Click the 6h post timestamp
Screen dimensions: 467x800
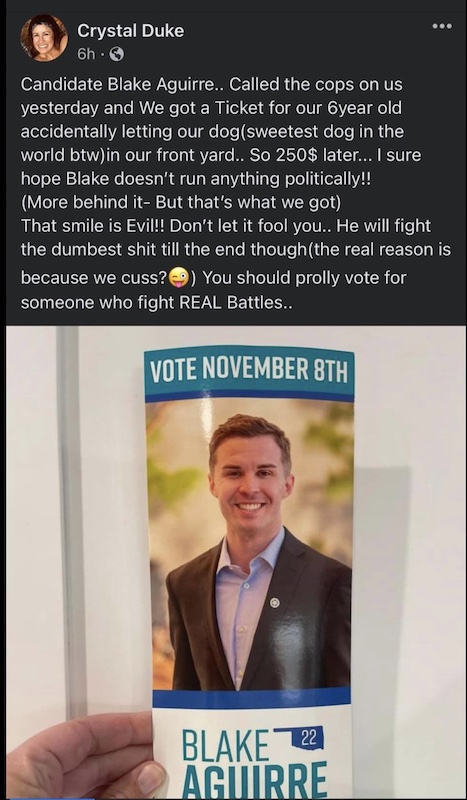click(x=86, y=54)
